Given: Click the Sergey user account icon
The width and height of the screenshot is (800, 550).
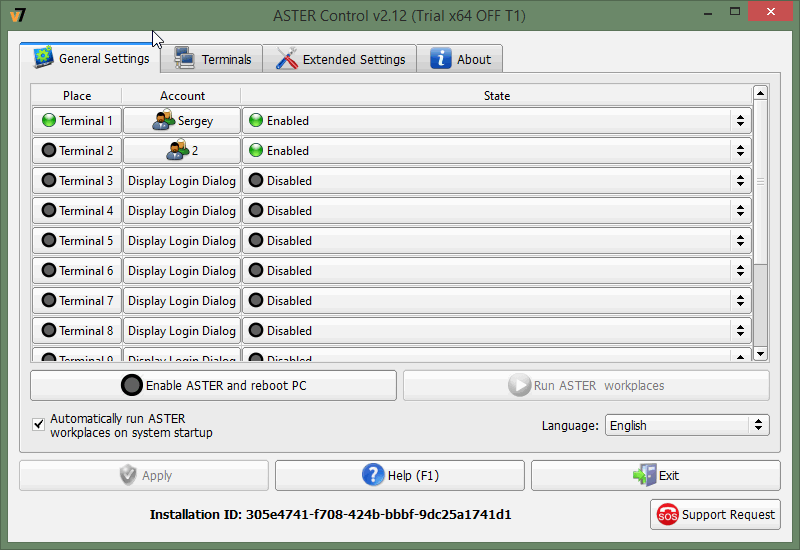Looking at the screenshot, I should pyautogui.click(x=164, y=120).
